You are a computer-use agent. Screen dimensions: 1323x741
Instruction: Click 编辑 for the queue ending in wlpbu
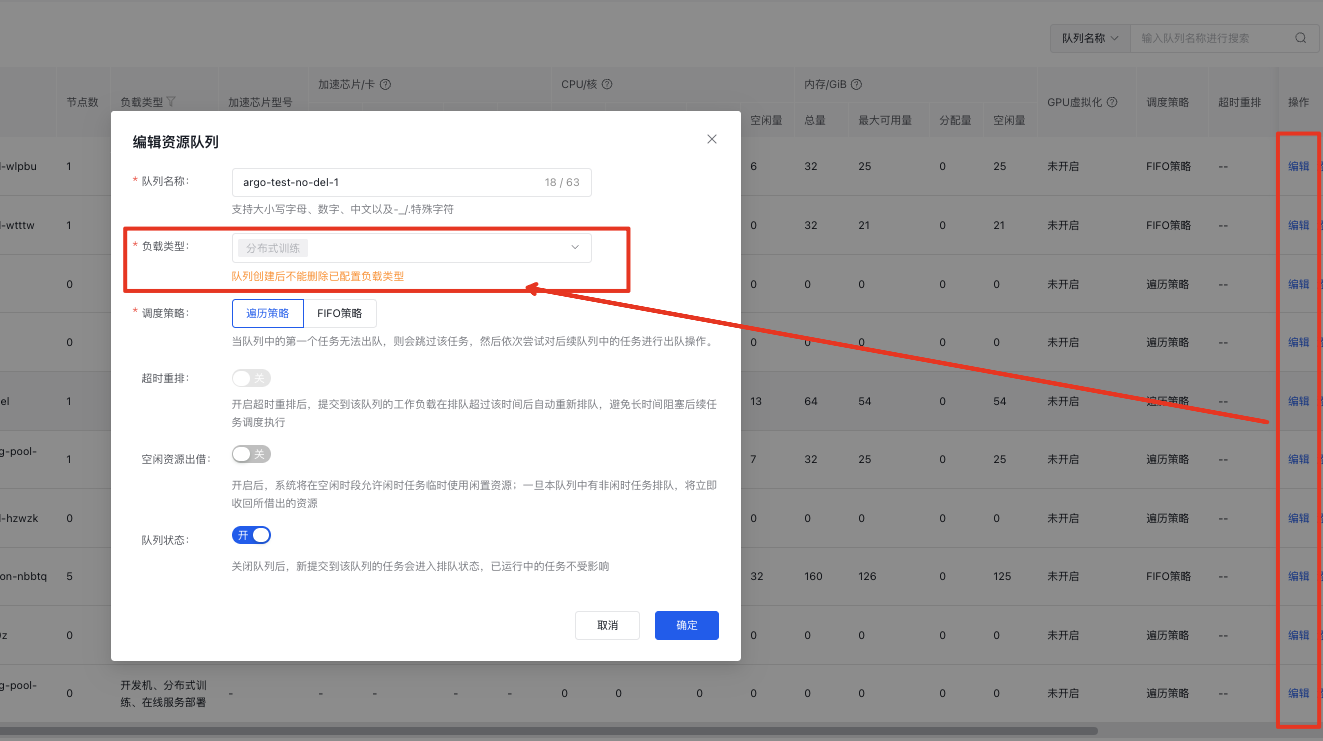pos(1298,166)
